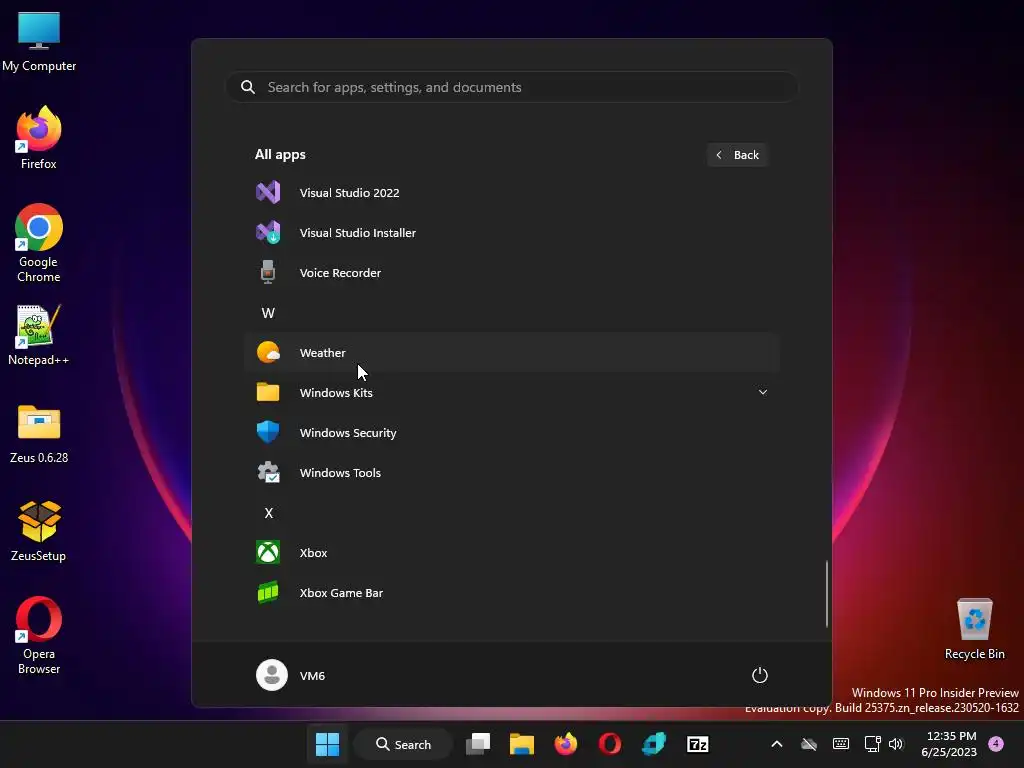Open clock and date 12:35 PM
The width and height of the screenshot is (1024, 768).
tap(949, 744)
